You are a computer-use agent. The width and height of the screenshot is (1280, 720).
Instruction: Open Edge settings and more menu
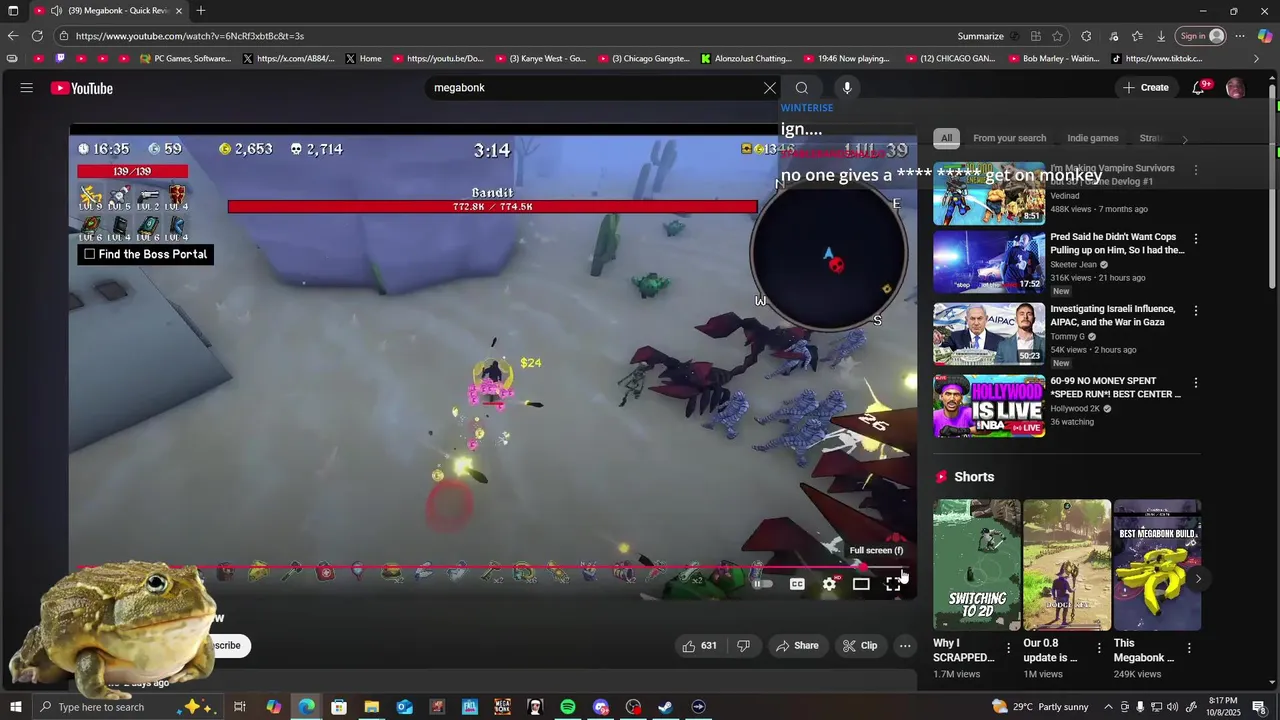point(1240,36)
